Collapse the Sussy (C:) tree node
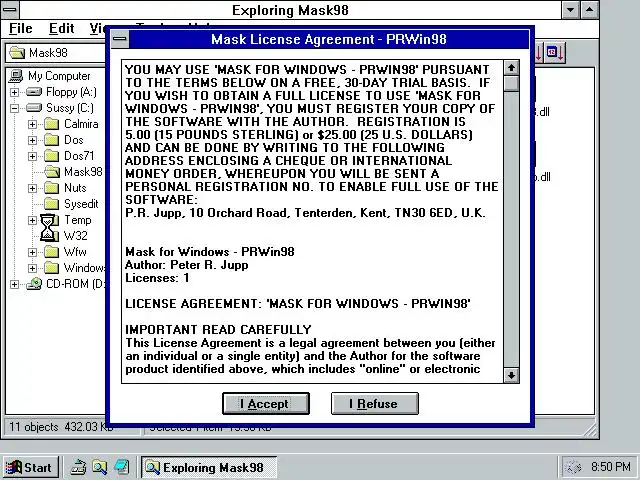Image resolution: width=640 pixels, height=480 pixels. [14, 108]
